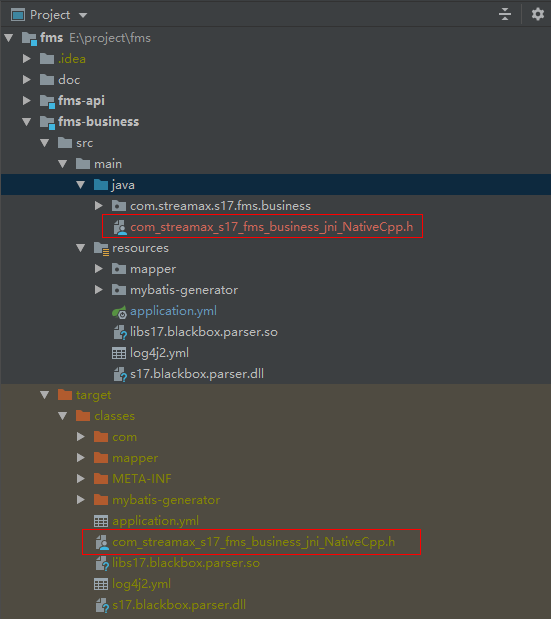The image size is (551, 619).
Task: Expand the mapper folder under classes
Action: pos(81,458)
